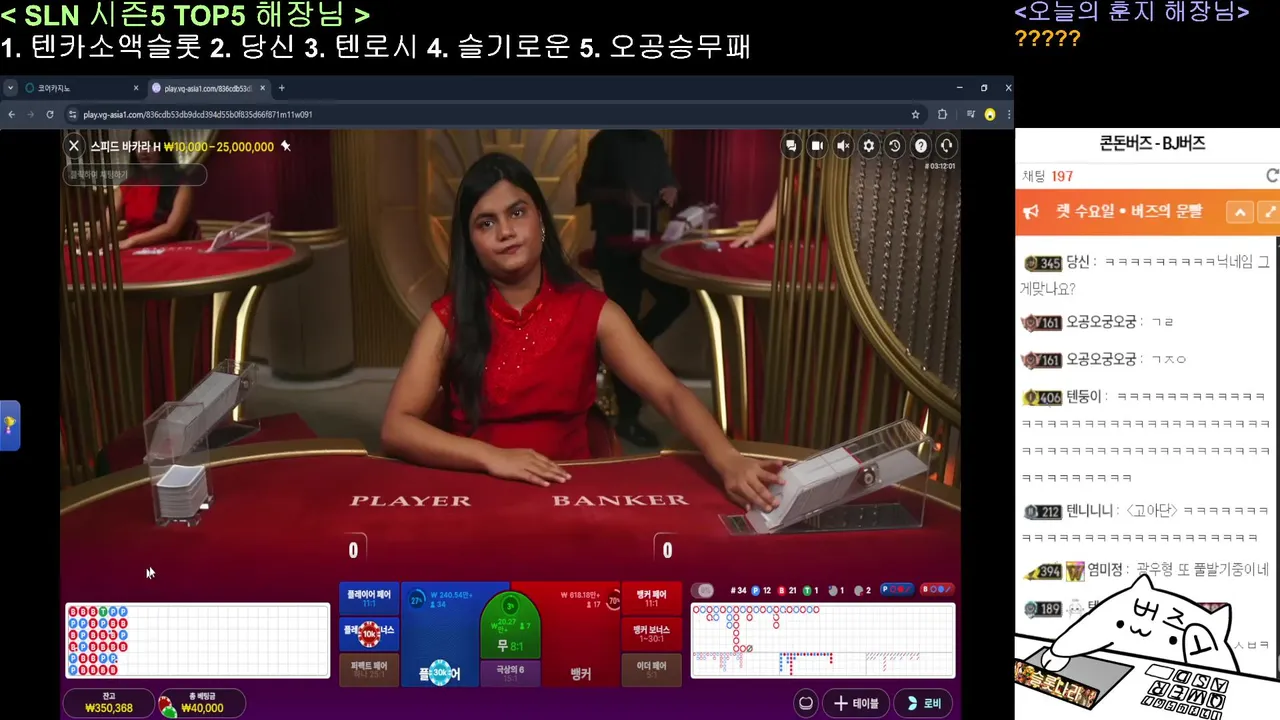The height and width of the screenshot is (720, 1280).
Task: Open the browser tab search dropdown arrow
Action: [11, 88]
